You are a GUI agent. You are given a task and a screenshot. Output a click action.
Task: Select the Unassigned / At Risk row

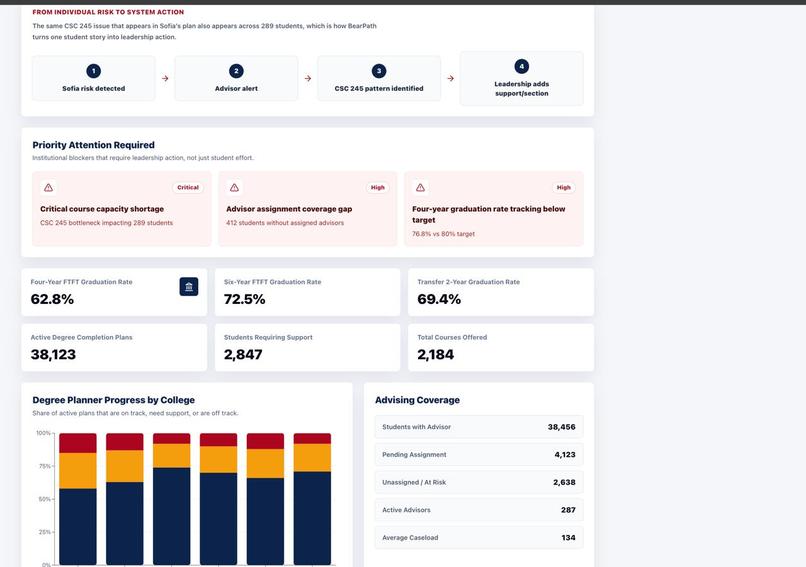pyautogui.click(x=479, y=482)
